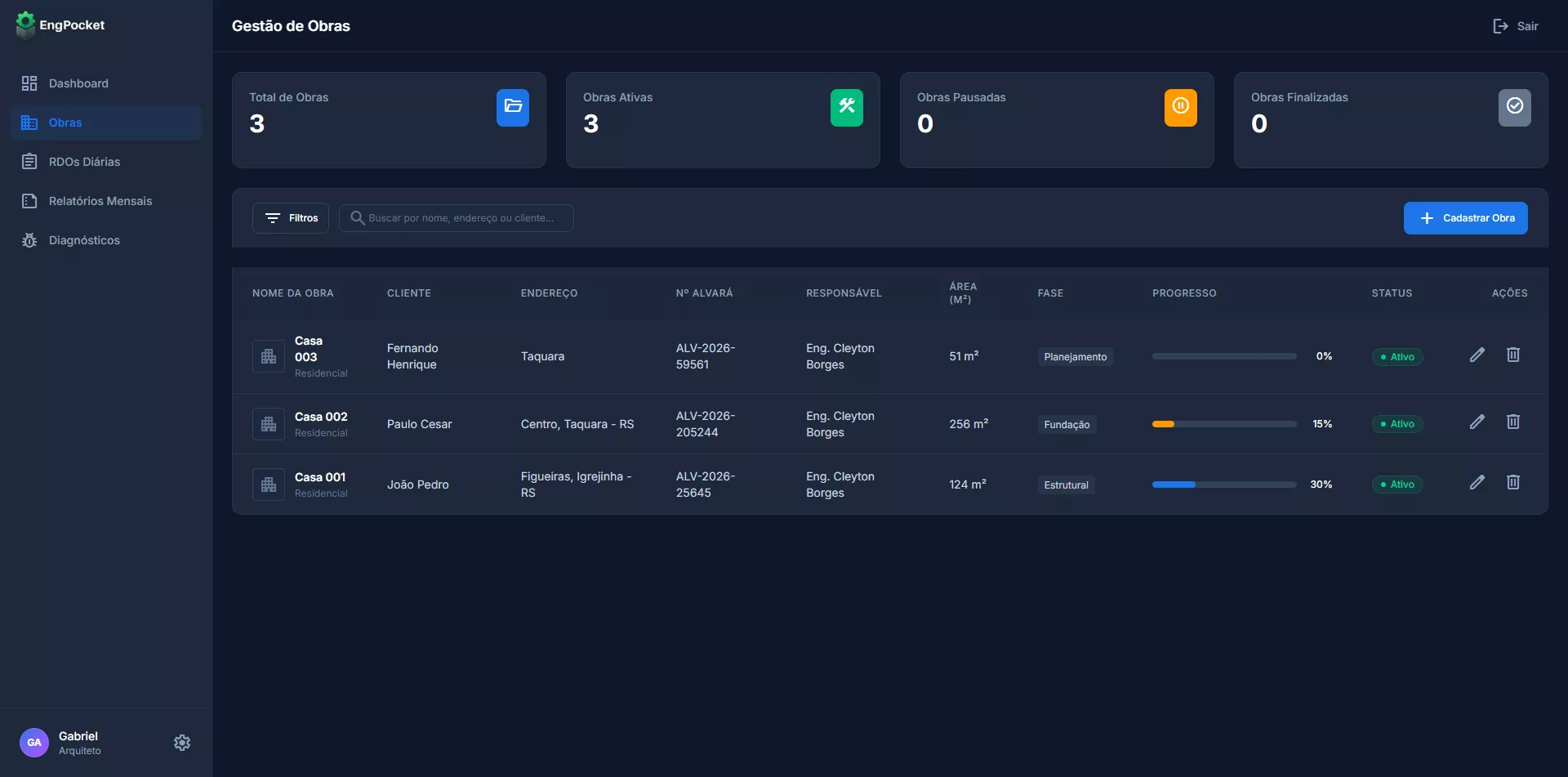Delete Casa 003 with the trash icon
This screenshot has width=1568, height=777.
(x=1512, y=355)
